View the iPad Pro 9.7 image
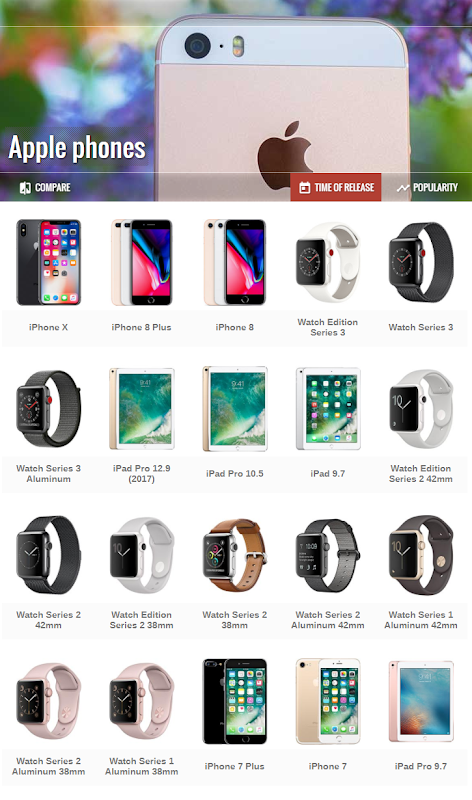This screenshot has width=472, height=800. pos(421,701)
